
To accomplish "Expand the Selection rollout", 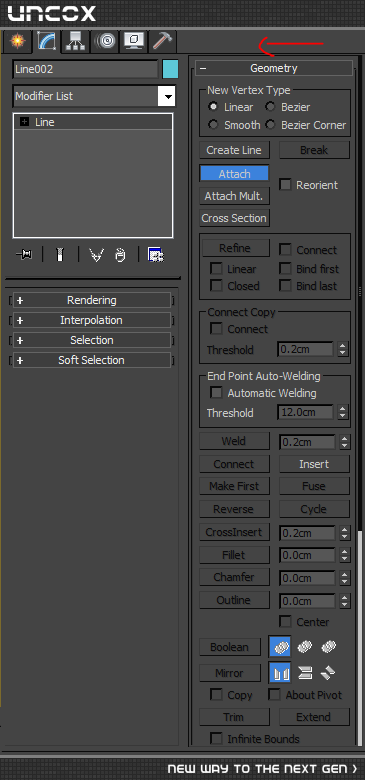I will tap(91, 340).
